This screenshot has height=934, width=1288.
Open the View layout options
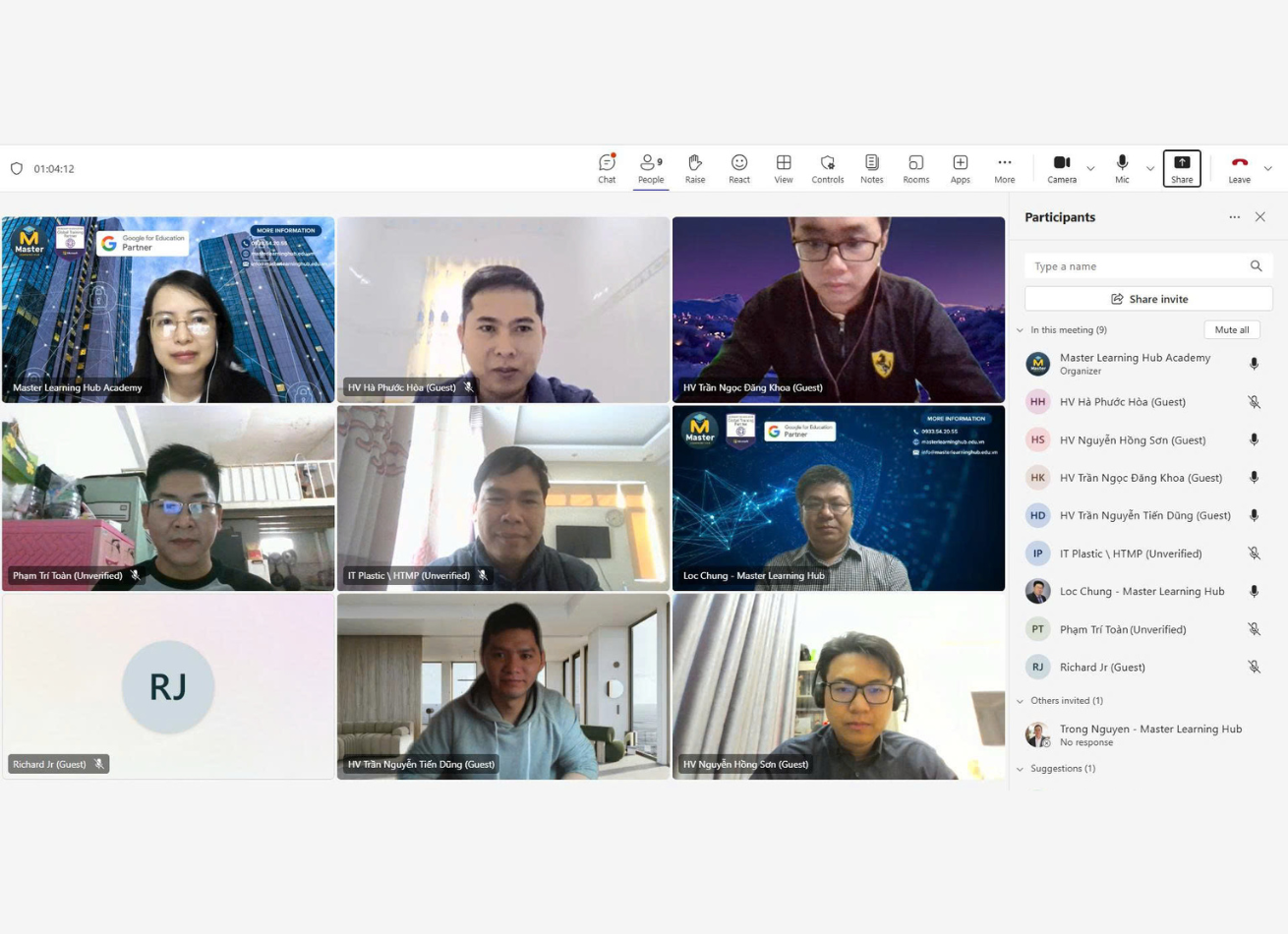783,168
